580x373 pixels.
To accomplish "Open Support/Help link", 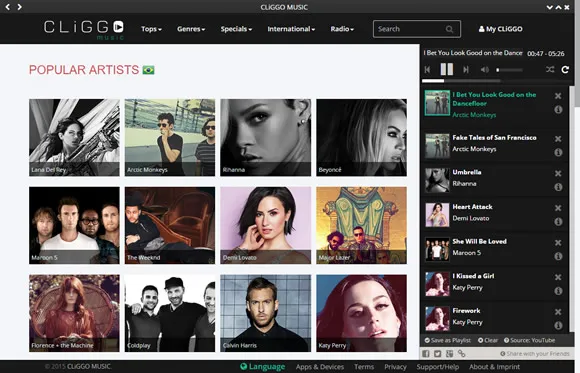I will (438, 367).
